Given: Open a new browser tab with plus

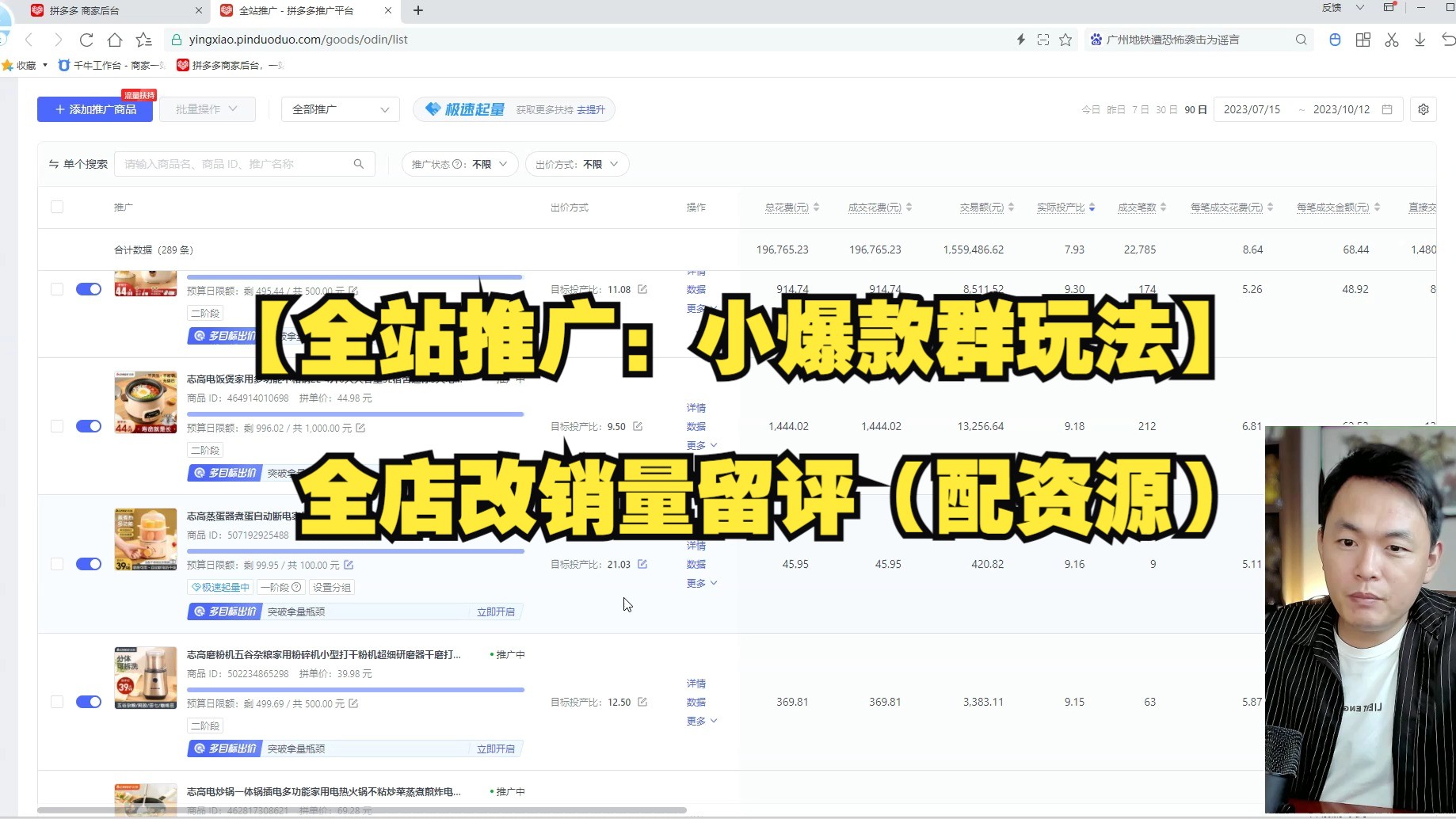Looking at the screenshot, I should pos(418,10).
